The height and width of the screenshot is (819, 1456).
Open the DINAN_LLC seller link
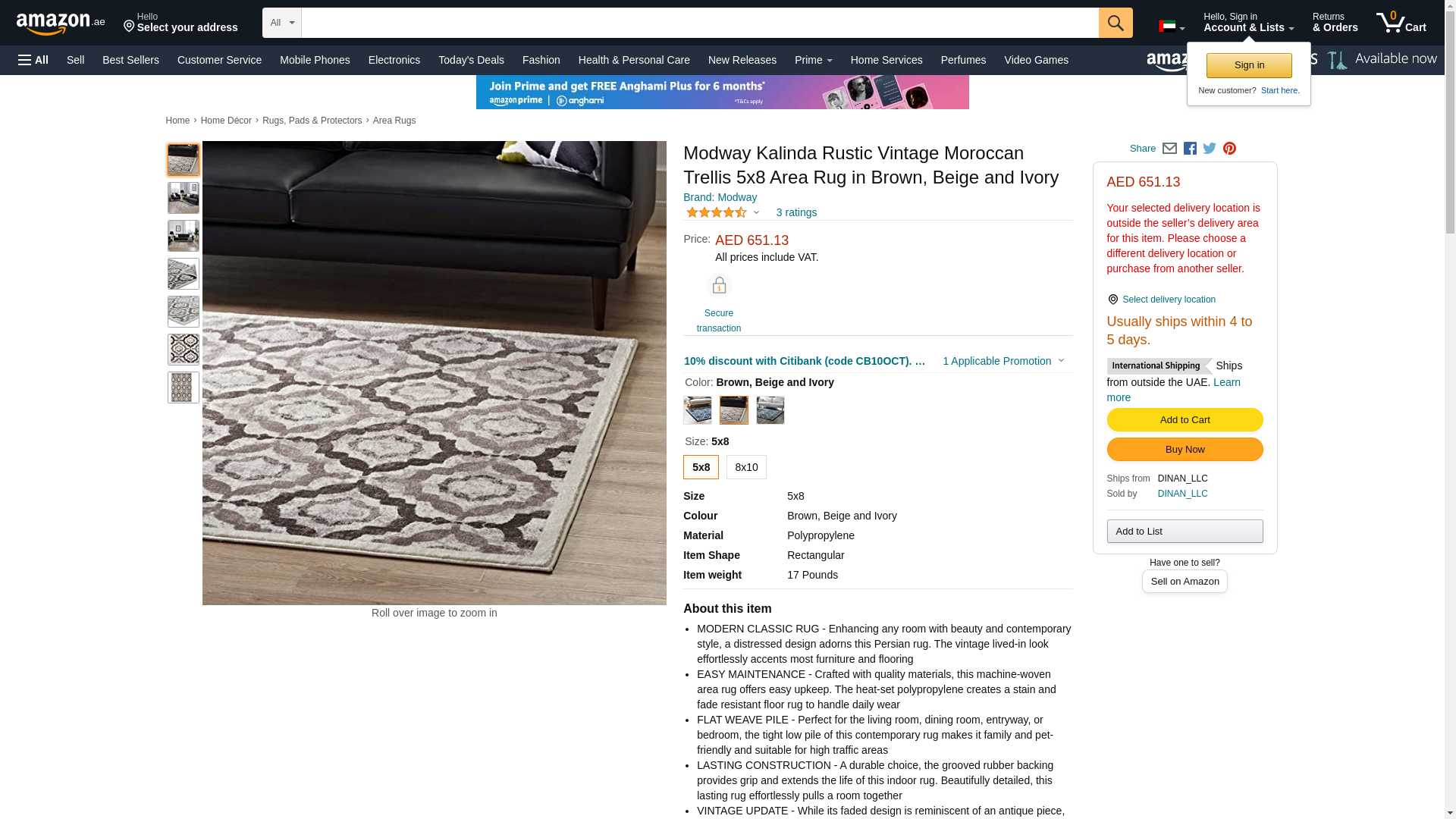tap(1182, 494)
